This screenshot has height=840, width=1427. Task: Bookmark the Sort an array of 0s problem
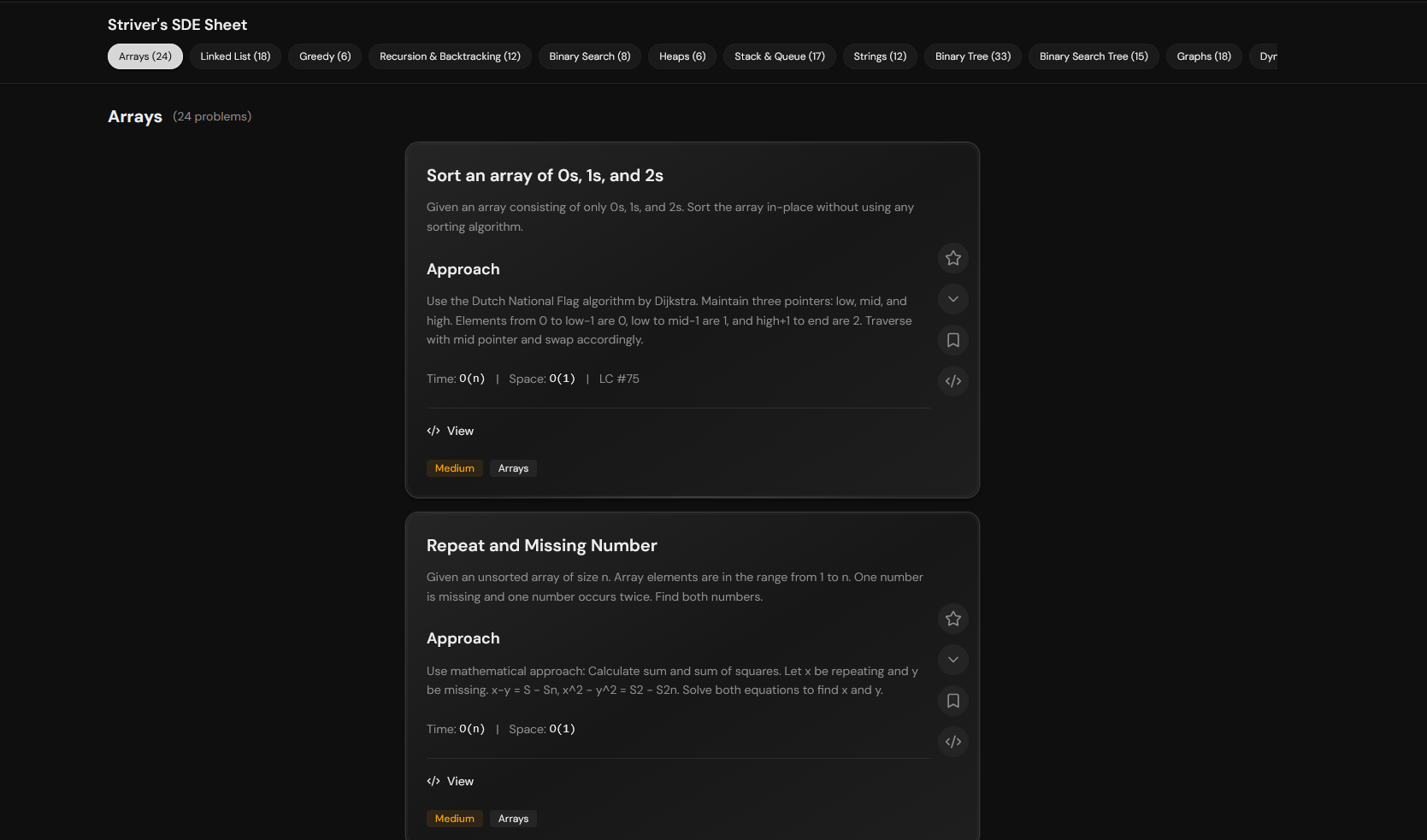(953, 340)
